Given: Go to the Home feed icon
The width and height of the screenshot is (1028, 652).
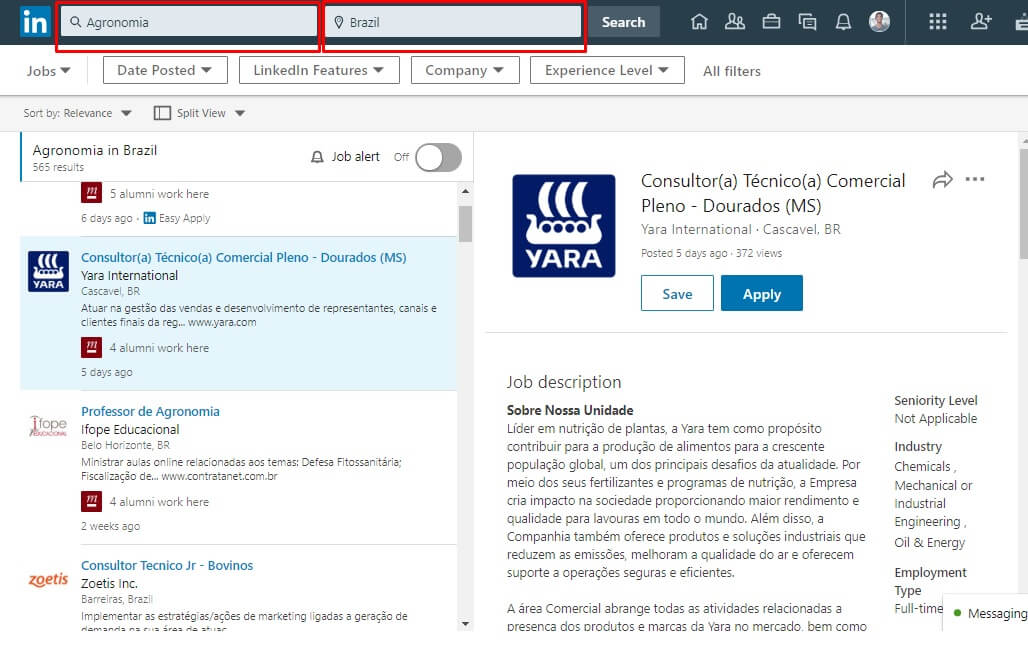Looking at the screenshot, I should [x=700, y=22].
